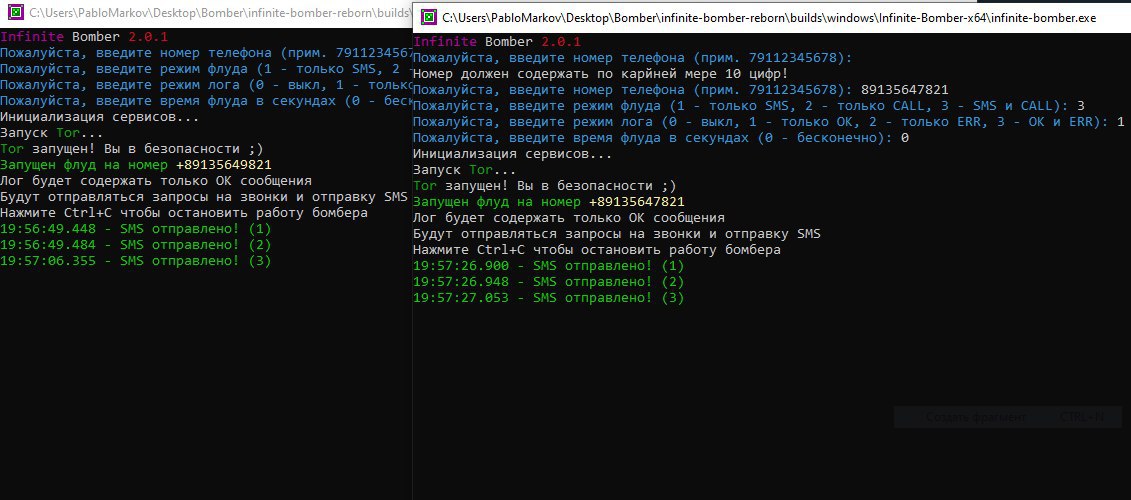The image size is (1131, 500).
Task: Click log entry 19:57:27.053 SMS отправлено (3)
Action: 548,298
